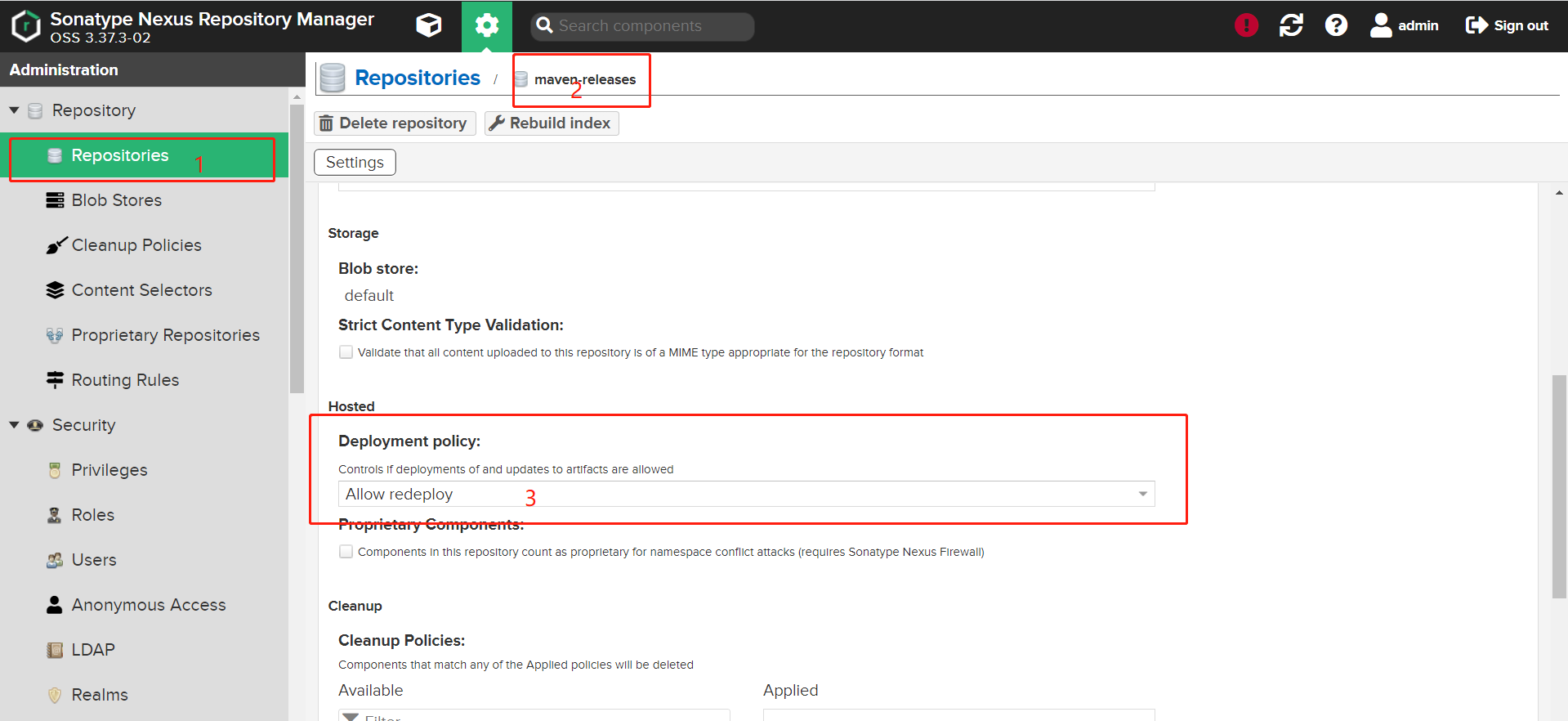Click the Roles icon

coord(55,515)
